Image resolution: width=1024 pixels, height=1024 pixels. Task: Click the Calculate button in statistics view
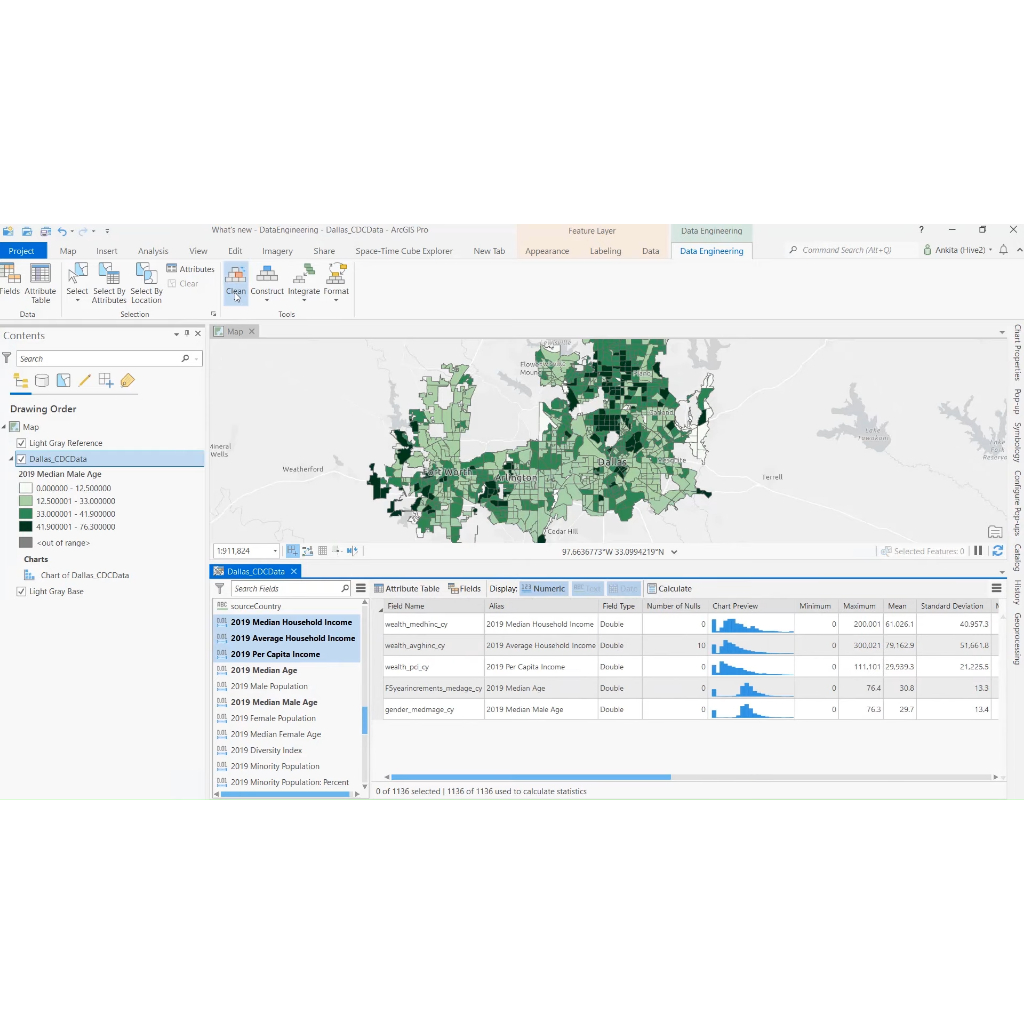669,589
